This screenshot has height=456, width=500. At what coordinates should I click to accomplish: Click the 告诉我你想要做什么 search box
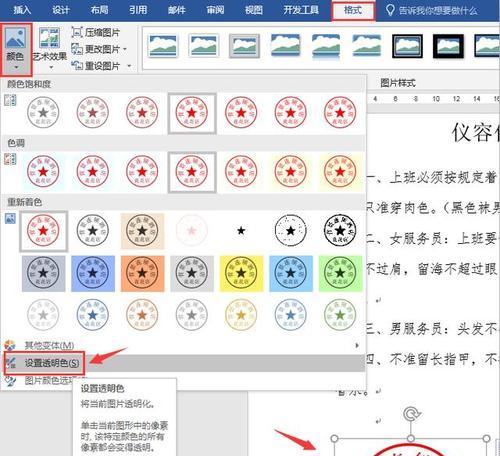tap(438, 10)
